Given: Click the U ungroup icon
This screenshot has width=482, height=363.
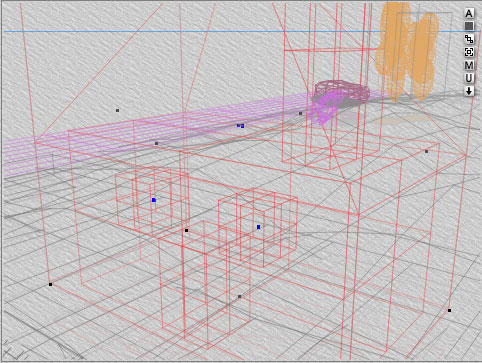Looking at the screenshot, I should (x=469, y=78).
